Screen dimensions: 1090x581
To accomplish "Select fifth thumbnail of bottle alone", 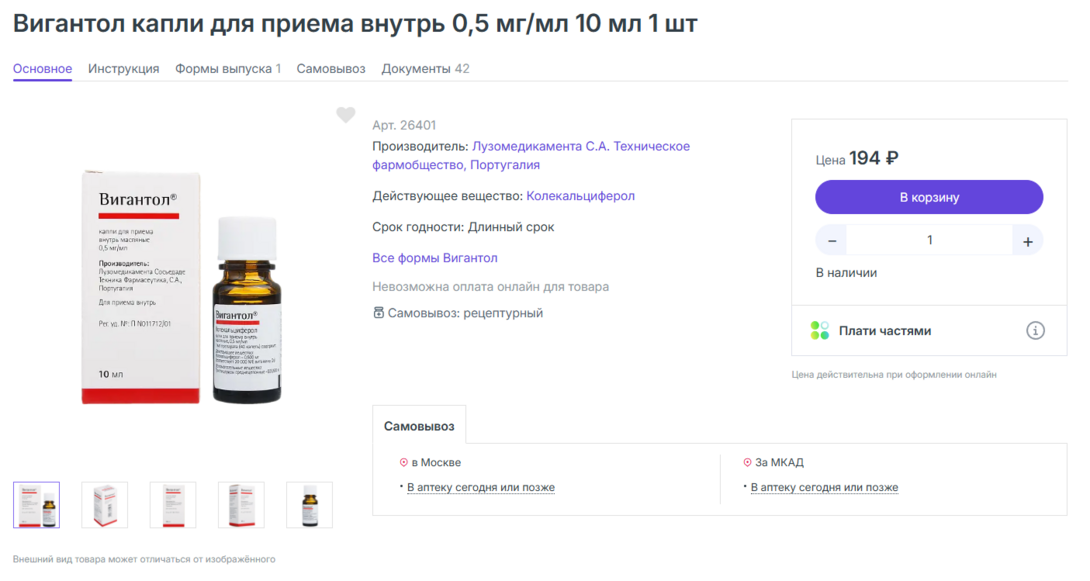I will click(x=309, y=505).
